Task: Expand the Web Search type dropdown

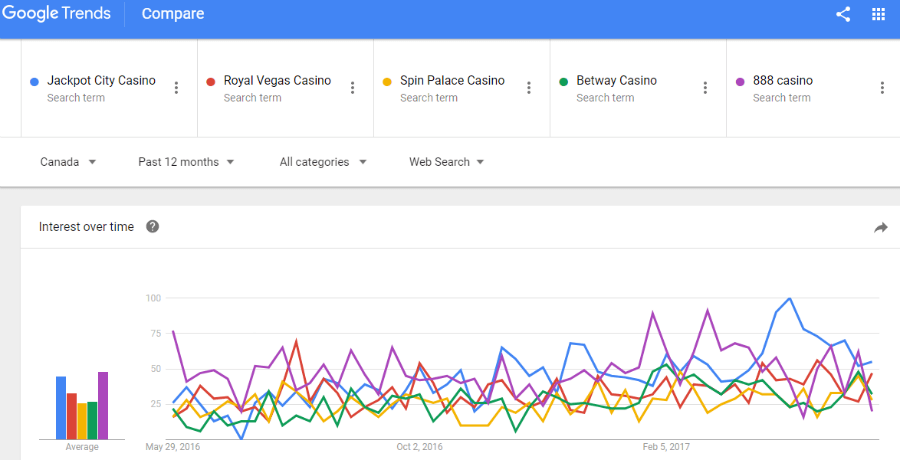Action: pos(446,162)
